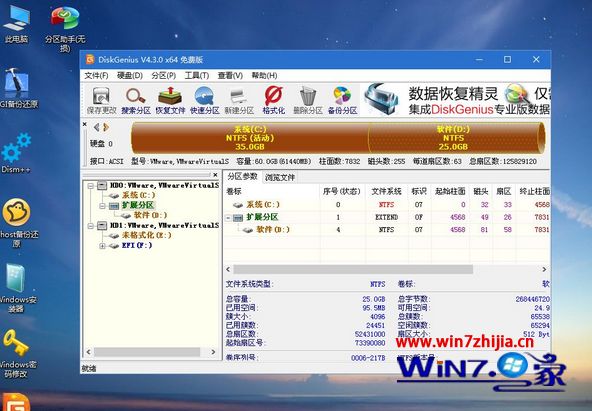Open the Windows密码修改 key icon
Image resolution: width=592 pixels, height=411 pixels.
pos(17,354)
